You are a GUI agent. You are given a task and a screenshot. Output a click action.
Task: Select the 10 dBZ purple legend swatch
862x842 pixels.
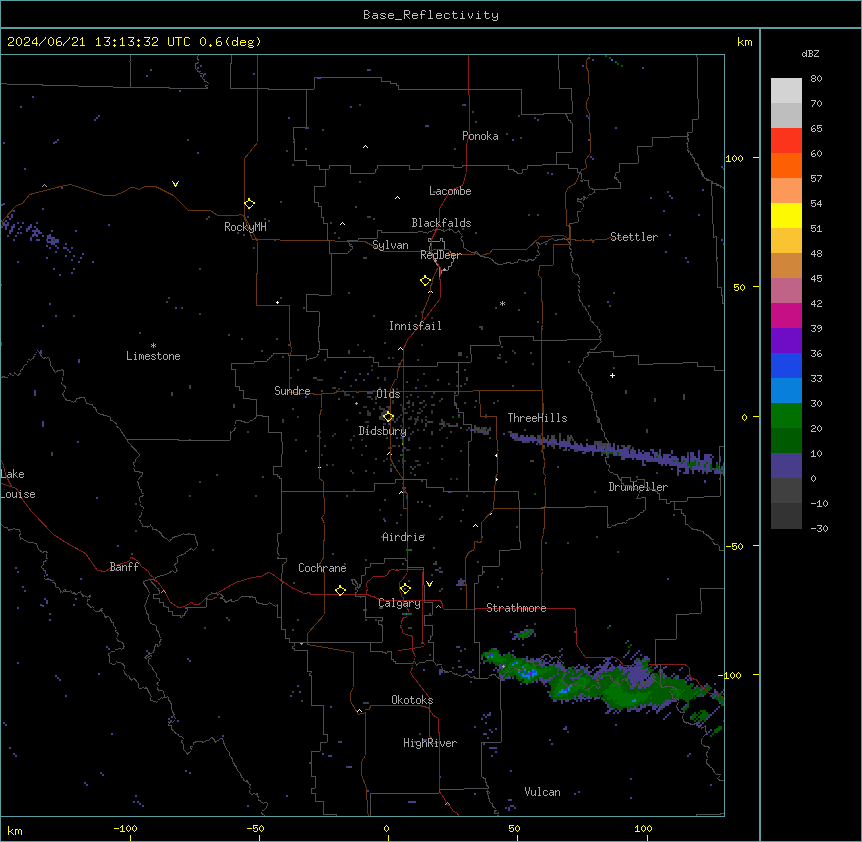click(x=786, y=466)
